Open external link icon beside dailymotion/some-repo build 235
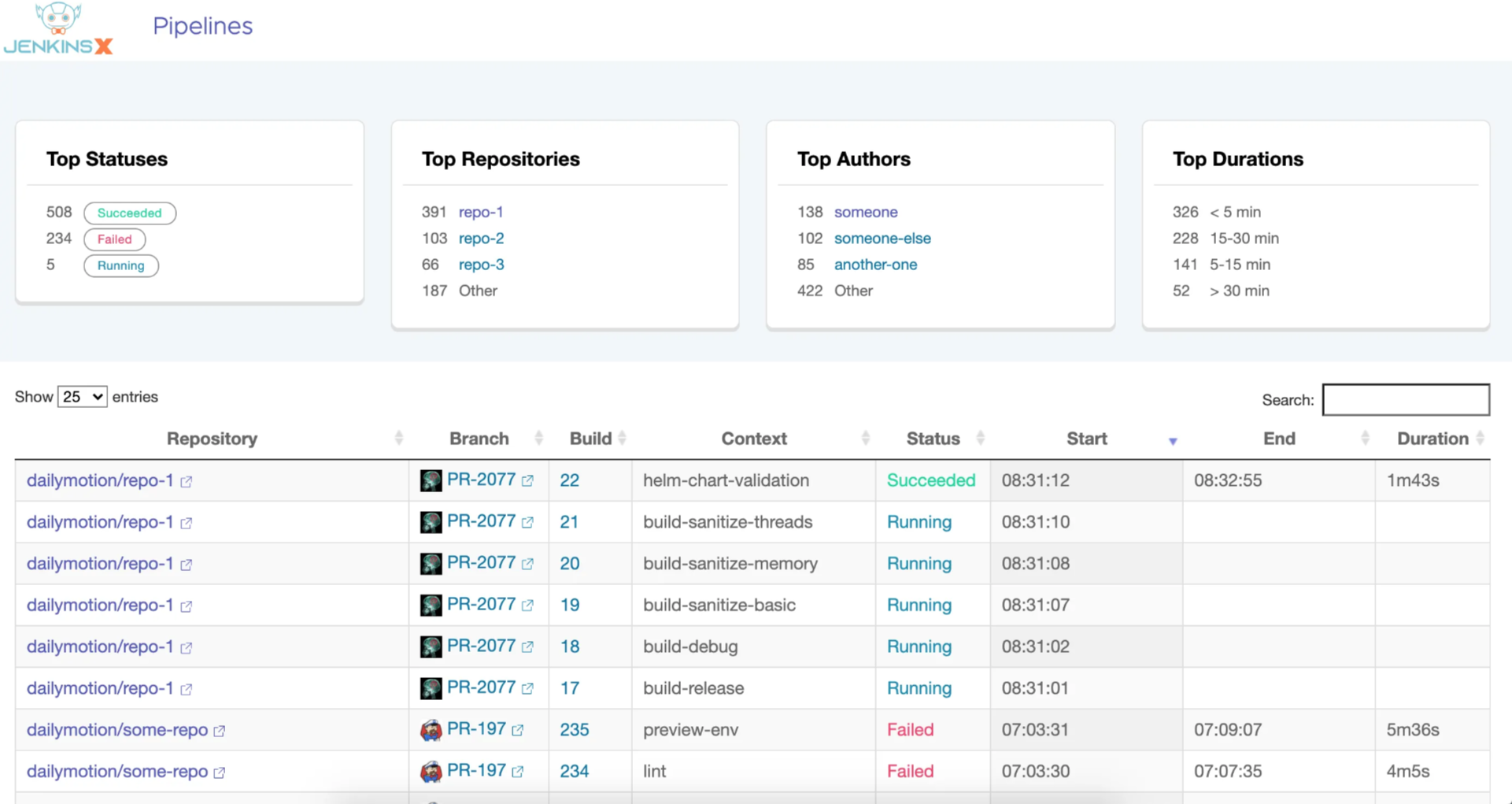This screenshot has width=1512, height=804. (x=220, y=731)
